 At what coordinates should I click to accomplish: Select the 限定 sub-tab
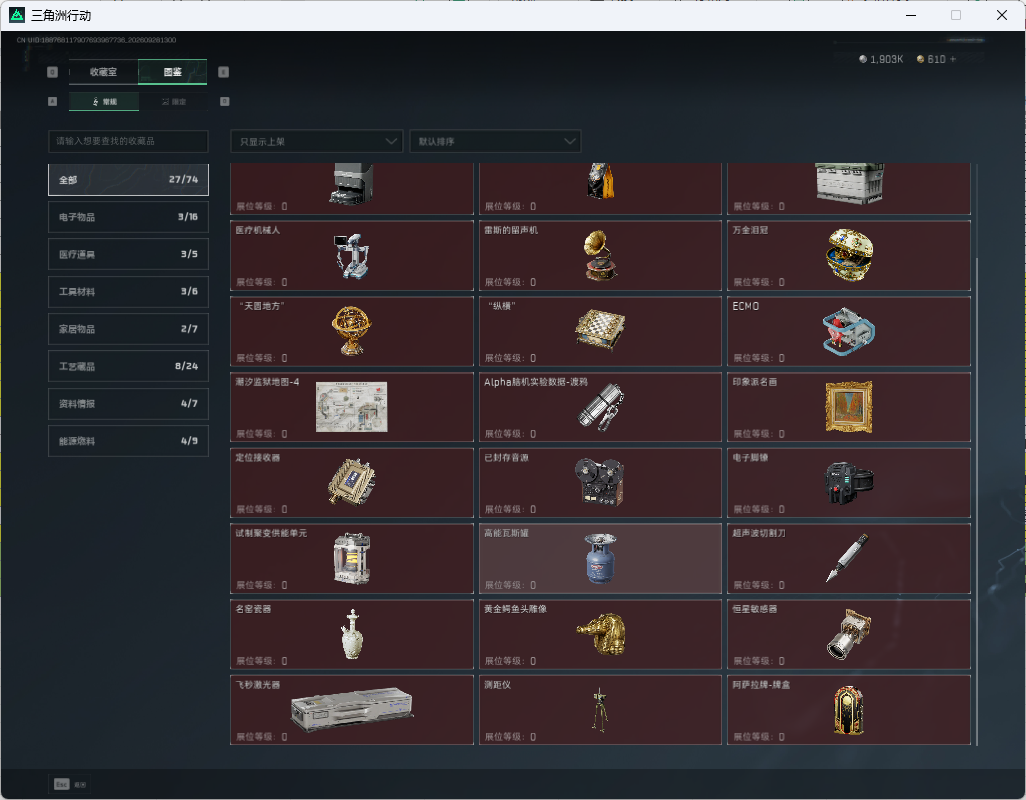174,101
